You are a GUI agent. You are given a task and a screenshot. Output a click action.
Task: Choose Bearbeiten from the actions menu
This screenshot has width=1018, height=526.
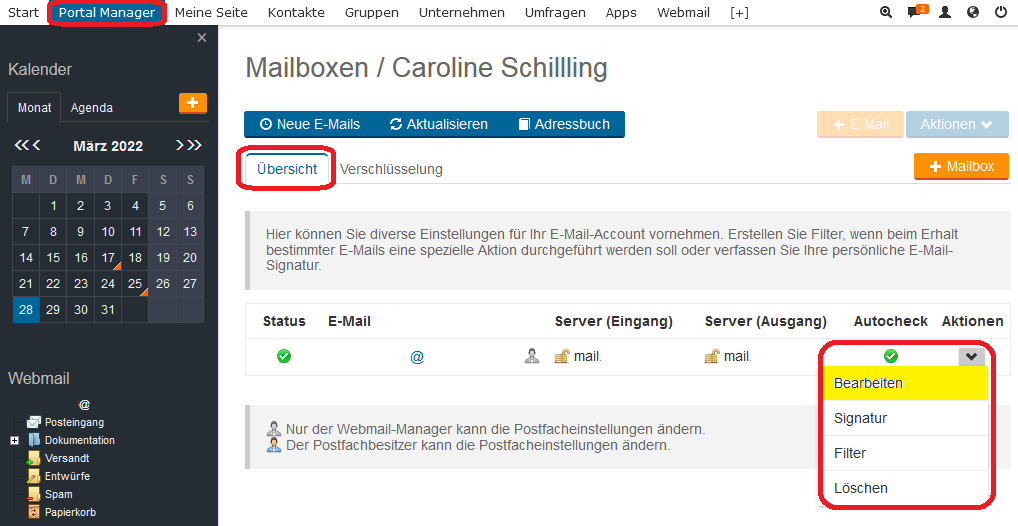(906, 383)
